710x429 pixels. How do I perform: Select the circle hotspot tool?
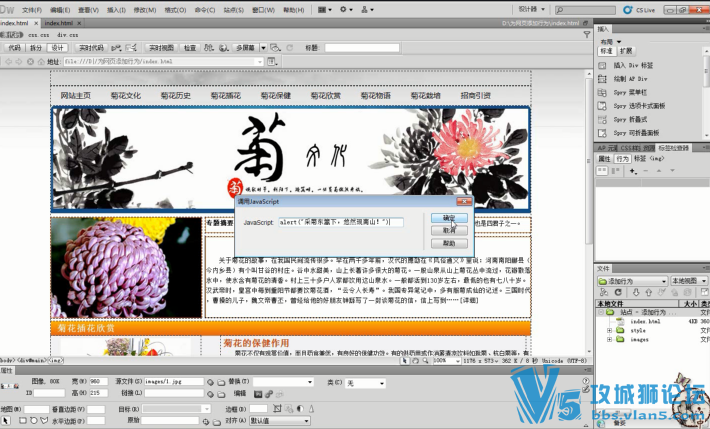[34, 421]
